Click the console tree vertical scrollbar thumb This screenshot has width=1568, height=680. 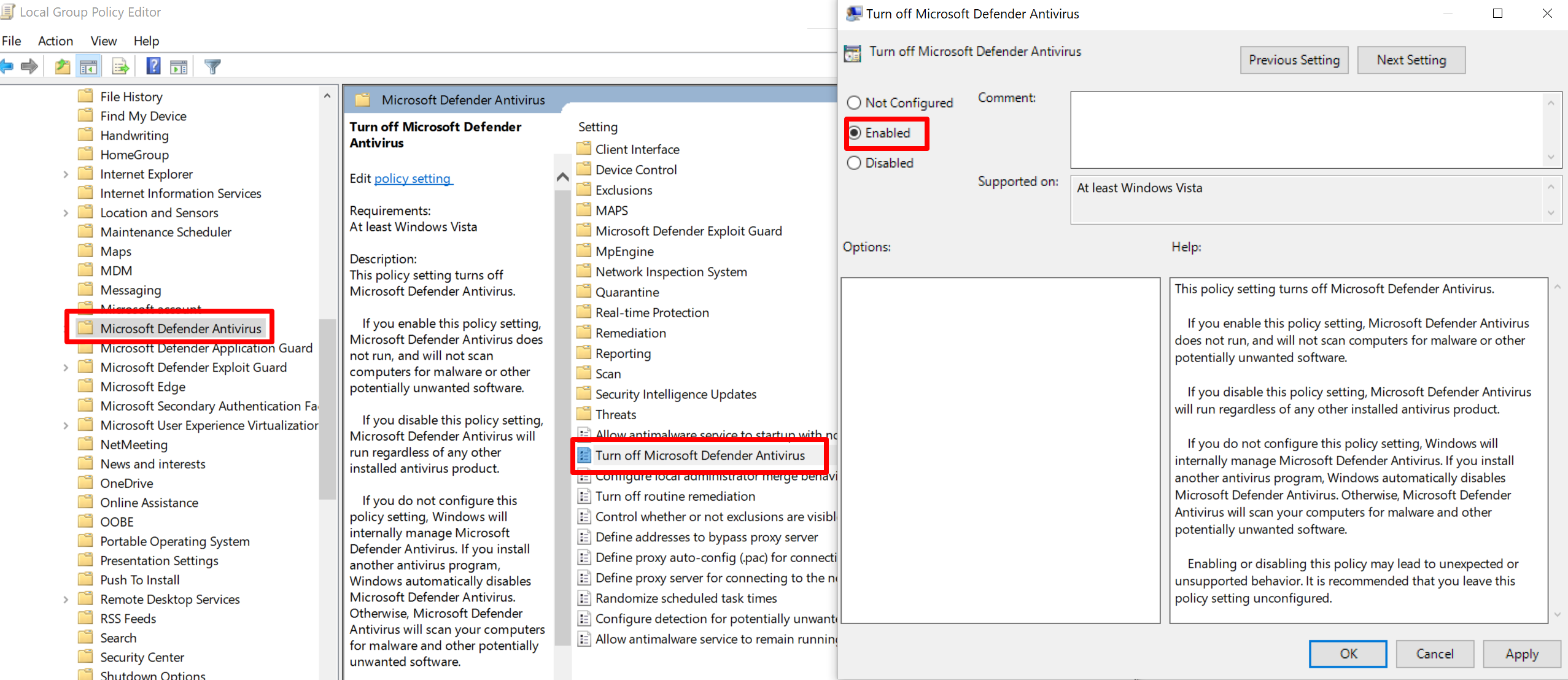(x=327, y=408)
